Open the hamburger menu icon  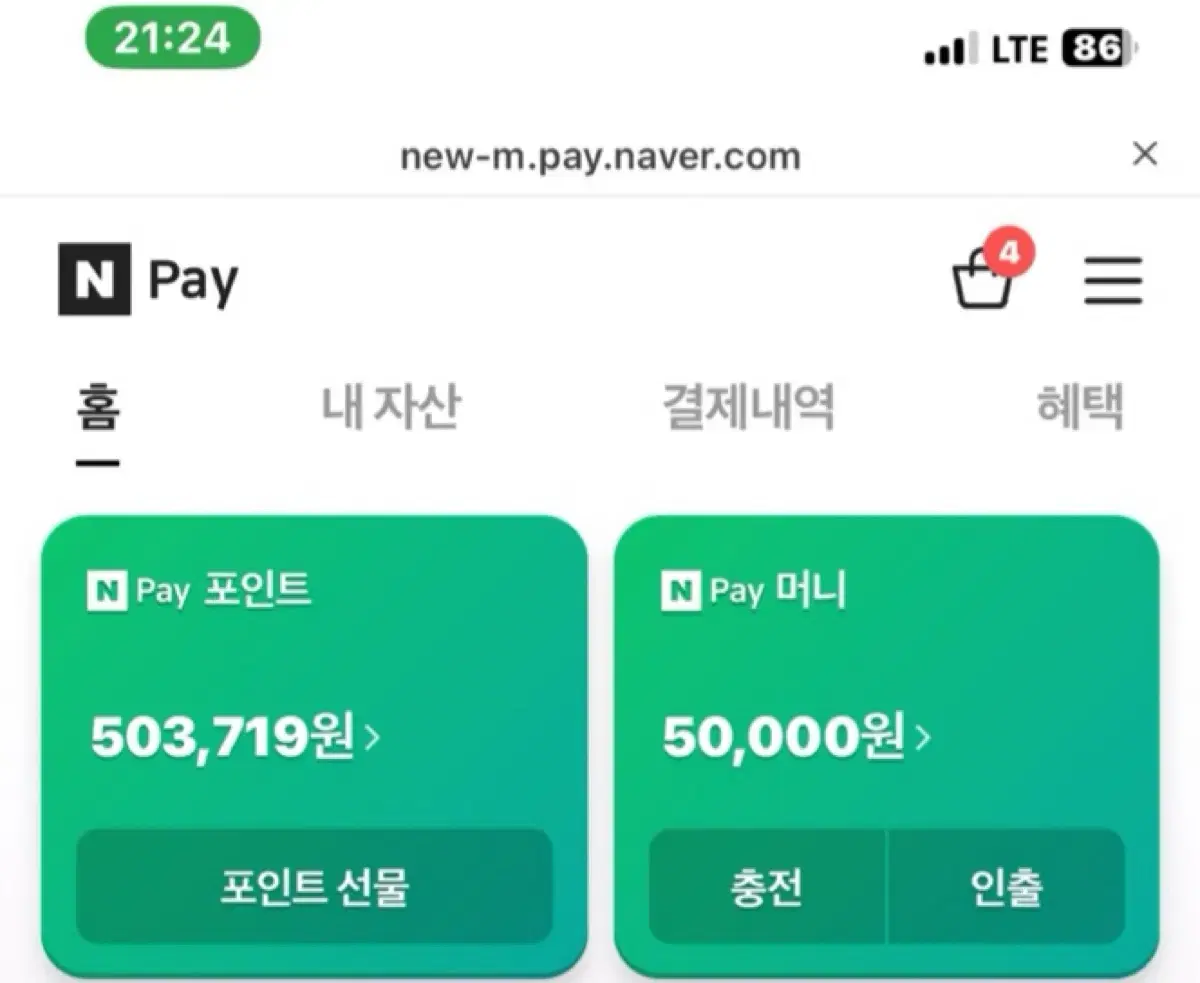click(1114, 280)
